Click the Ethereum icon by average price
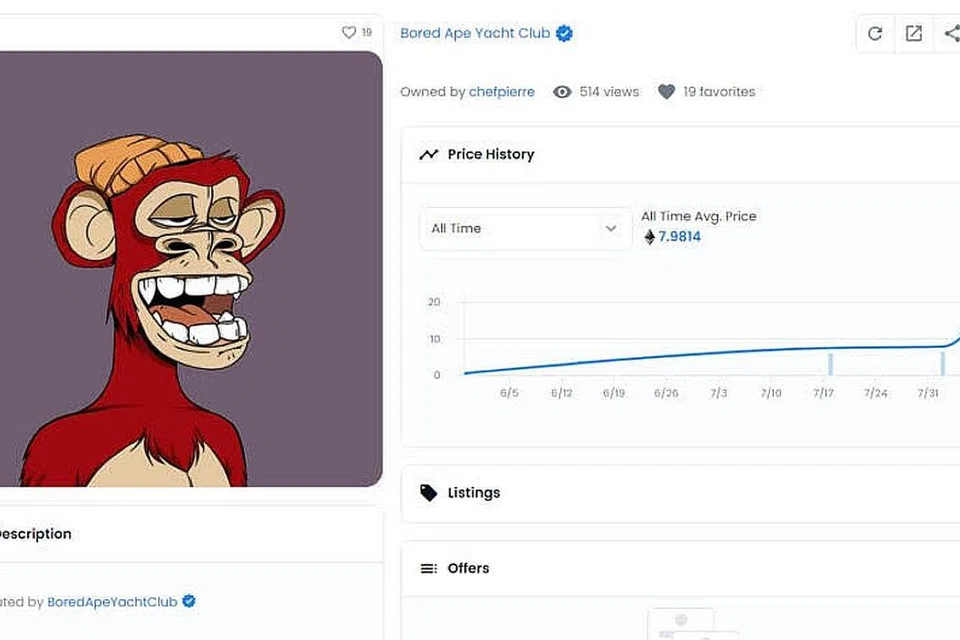This screenshot has height=640, width=960. [x=649, y=237]
